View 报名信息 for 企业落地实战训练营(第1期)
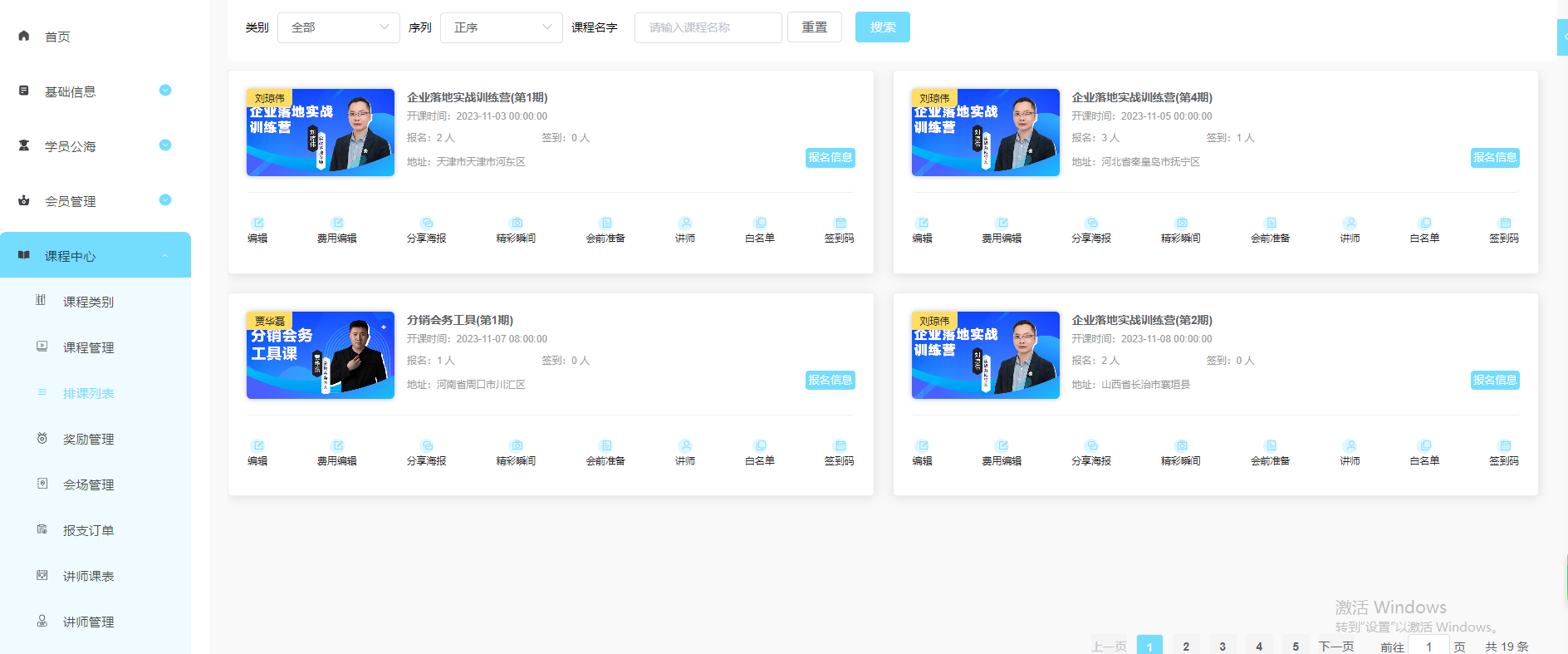The height and width of the screenshot is (654, 1568). (x=831, y=157)
